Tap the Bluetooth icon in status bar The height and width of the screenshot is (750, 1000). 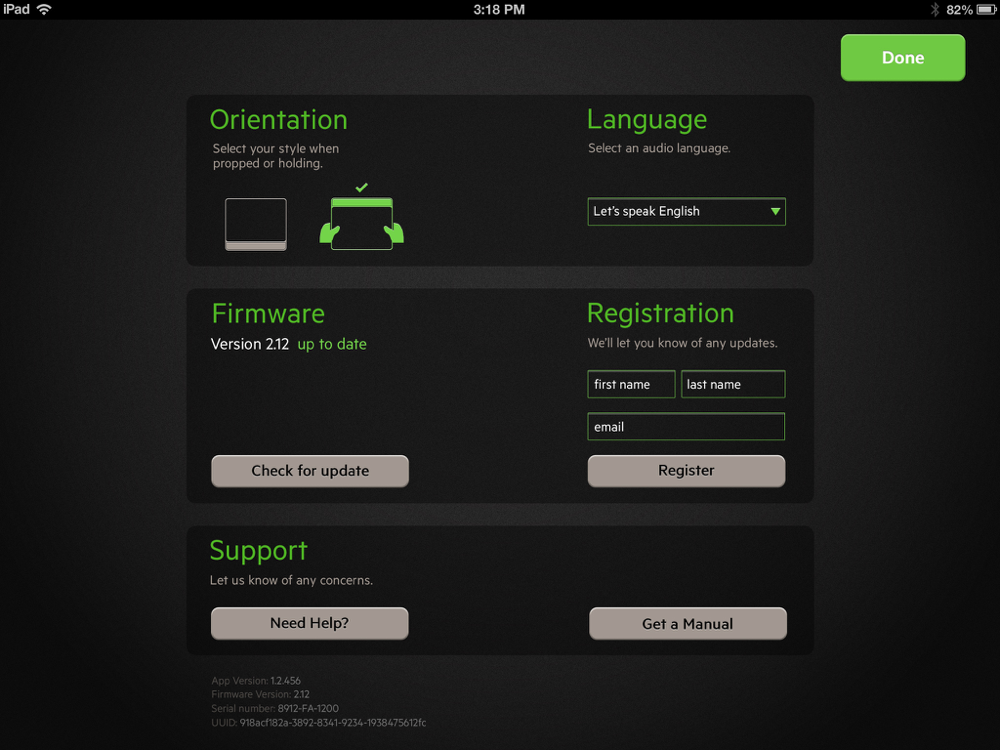click(934, 10)
